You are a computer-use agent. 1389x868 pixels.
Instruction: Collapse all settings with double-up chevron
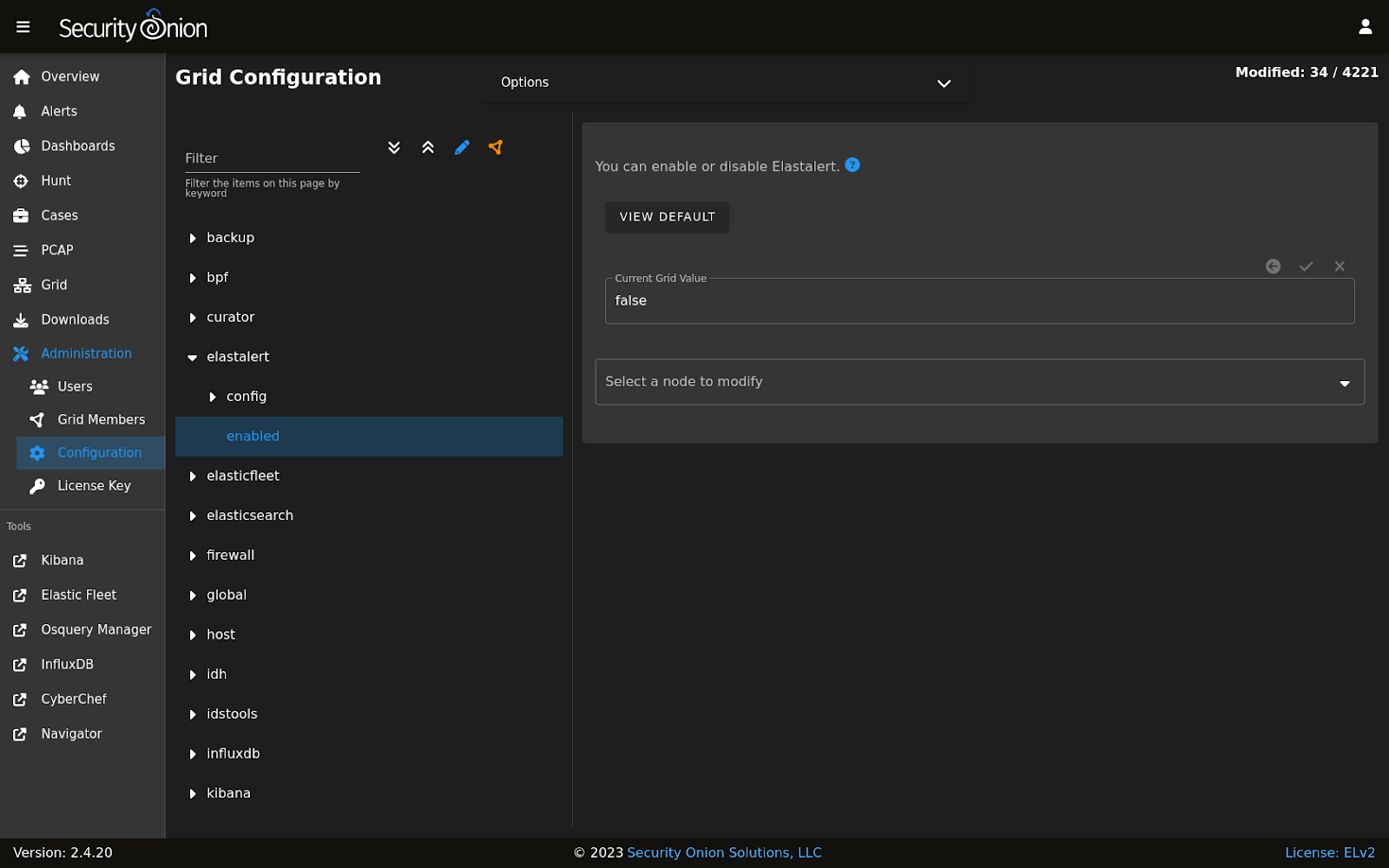tap(428, 148)
